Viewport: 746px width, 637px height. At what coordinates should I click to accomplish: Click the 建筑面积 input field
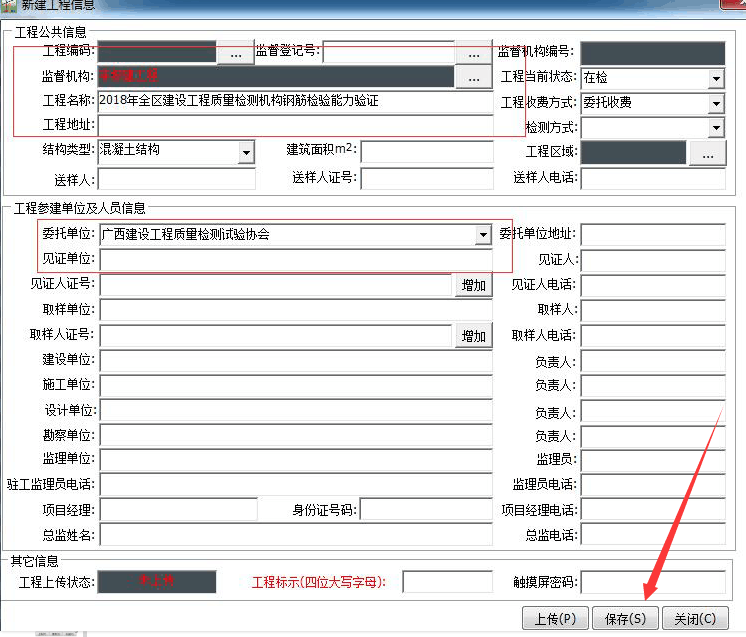(x=427, y=152)
